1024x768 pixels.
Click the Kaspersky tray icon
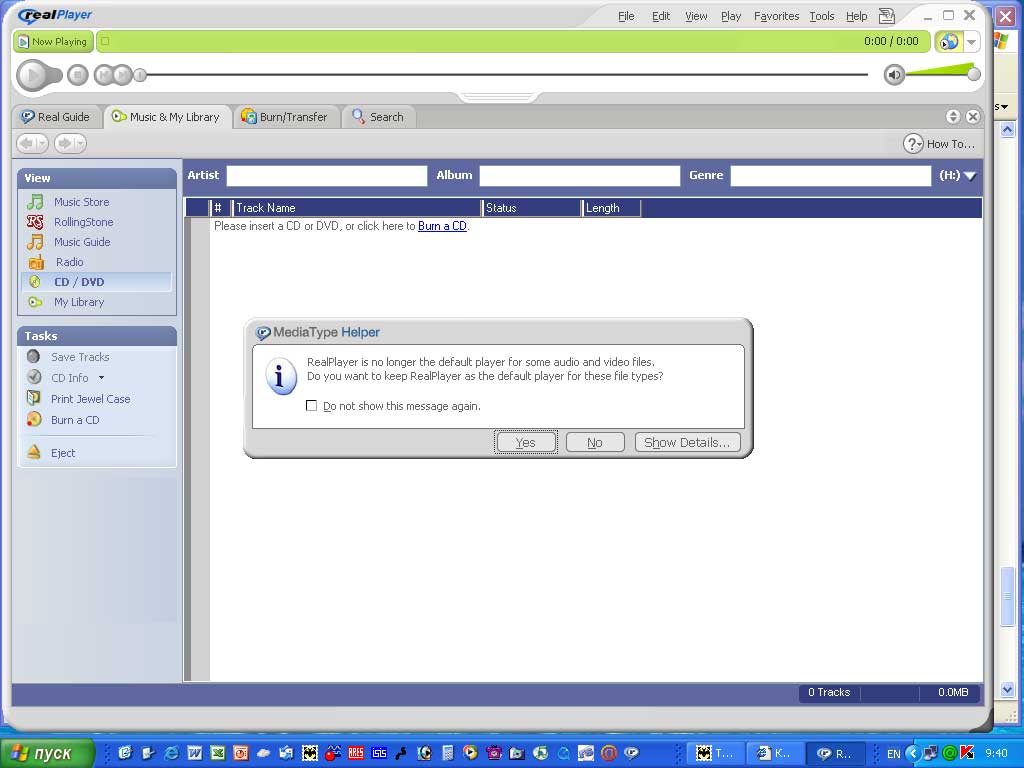click(967, 753)
